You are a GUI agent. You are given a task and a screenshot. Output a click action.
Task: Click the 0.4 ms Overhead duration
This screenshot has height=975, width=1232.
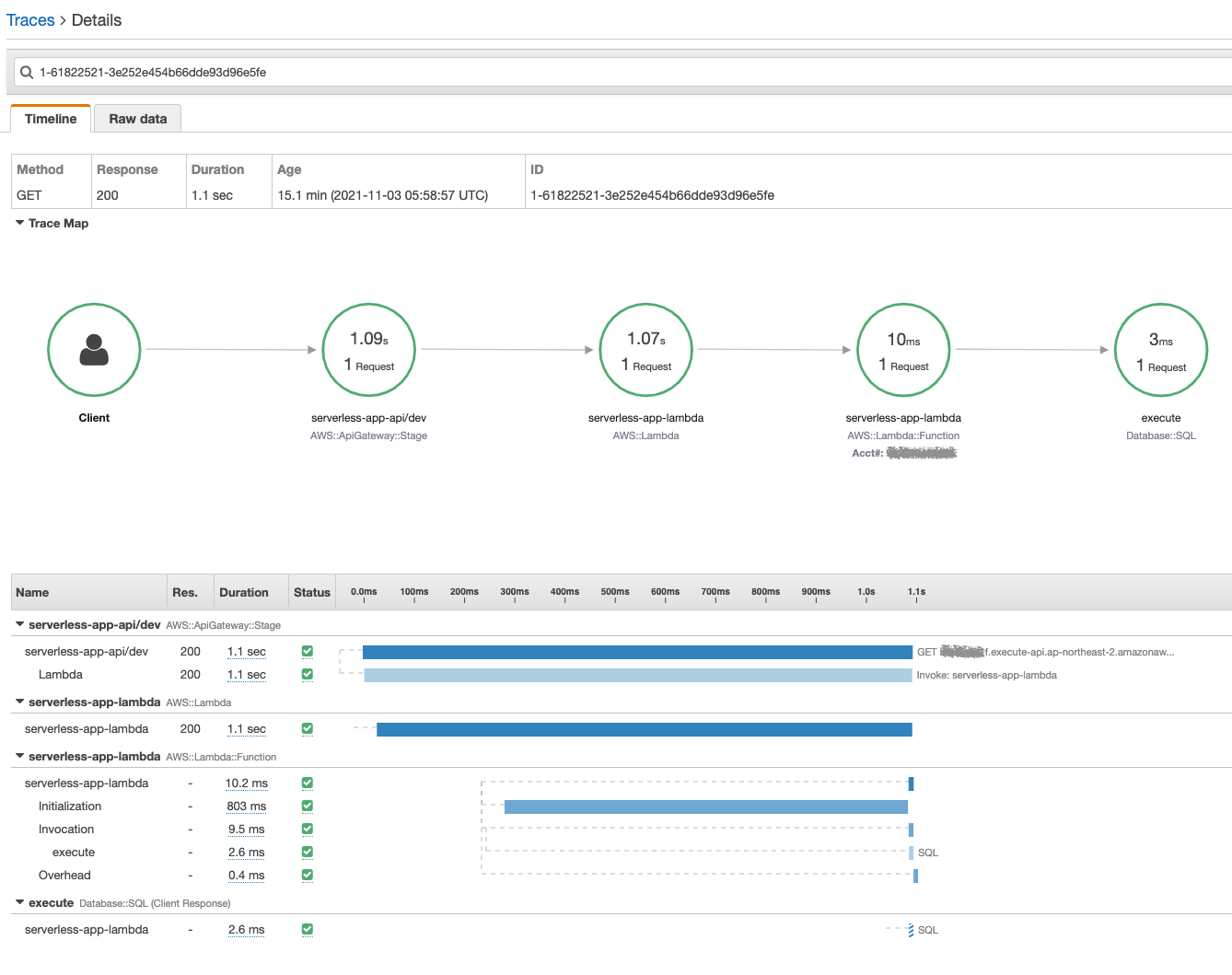247,875
